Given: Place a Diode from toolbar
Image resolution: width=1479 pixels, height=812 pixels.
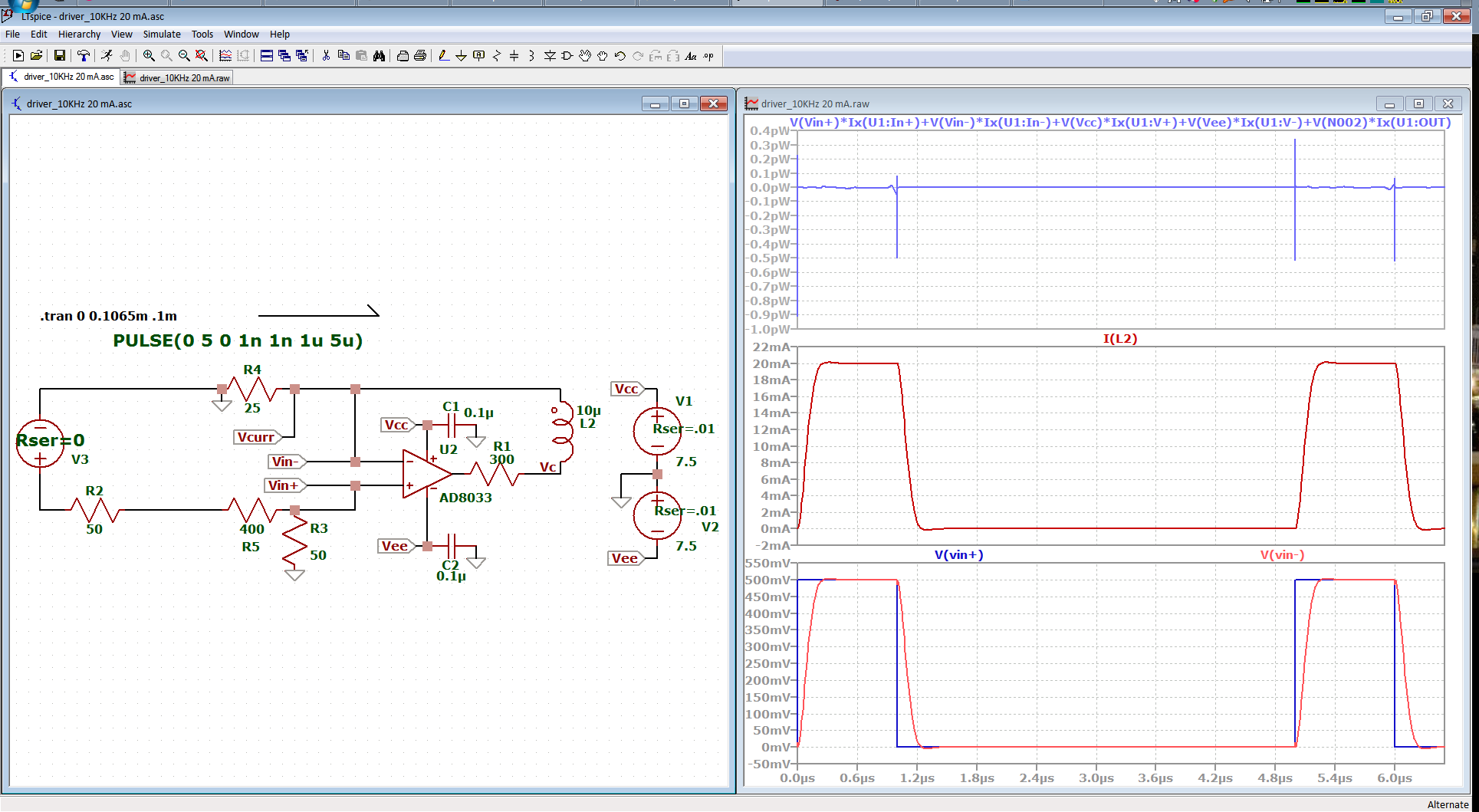Looking at the screenshot, I should coord(550,55).
